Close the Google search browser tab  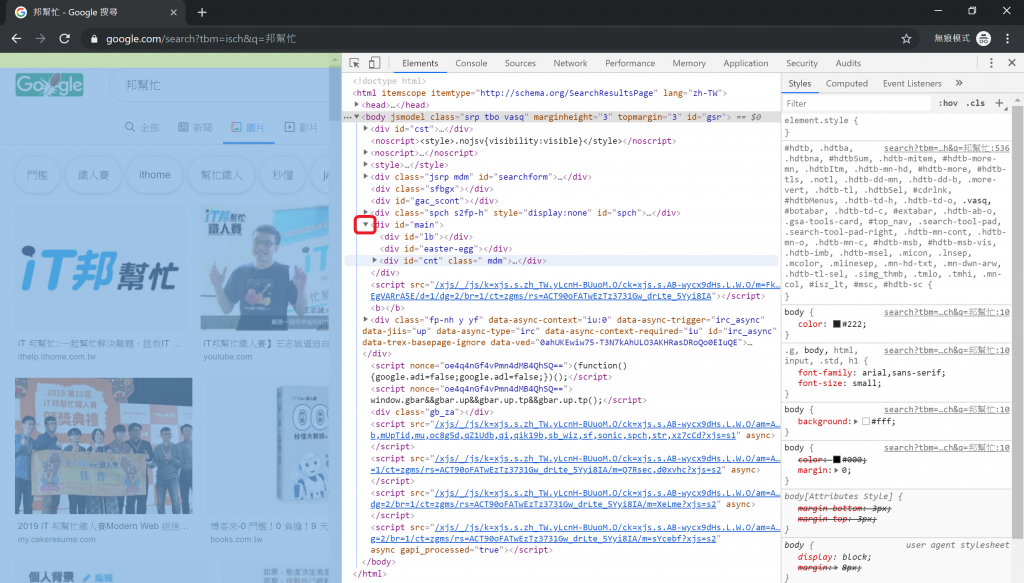(173, 12)
